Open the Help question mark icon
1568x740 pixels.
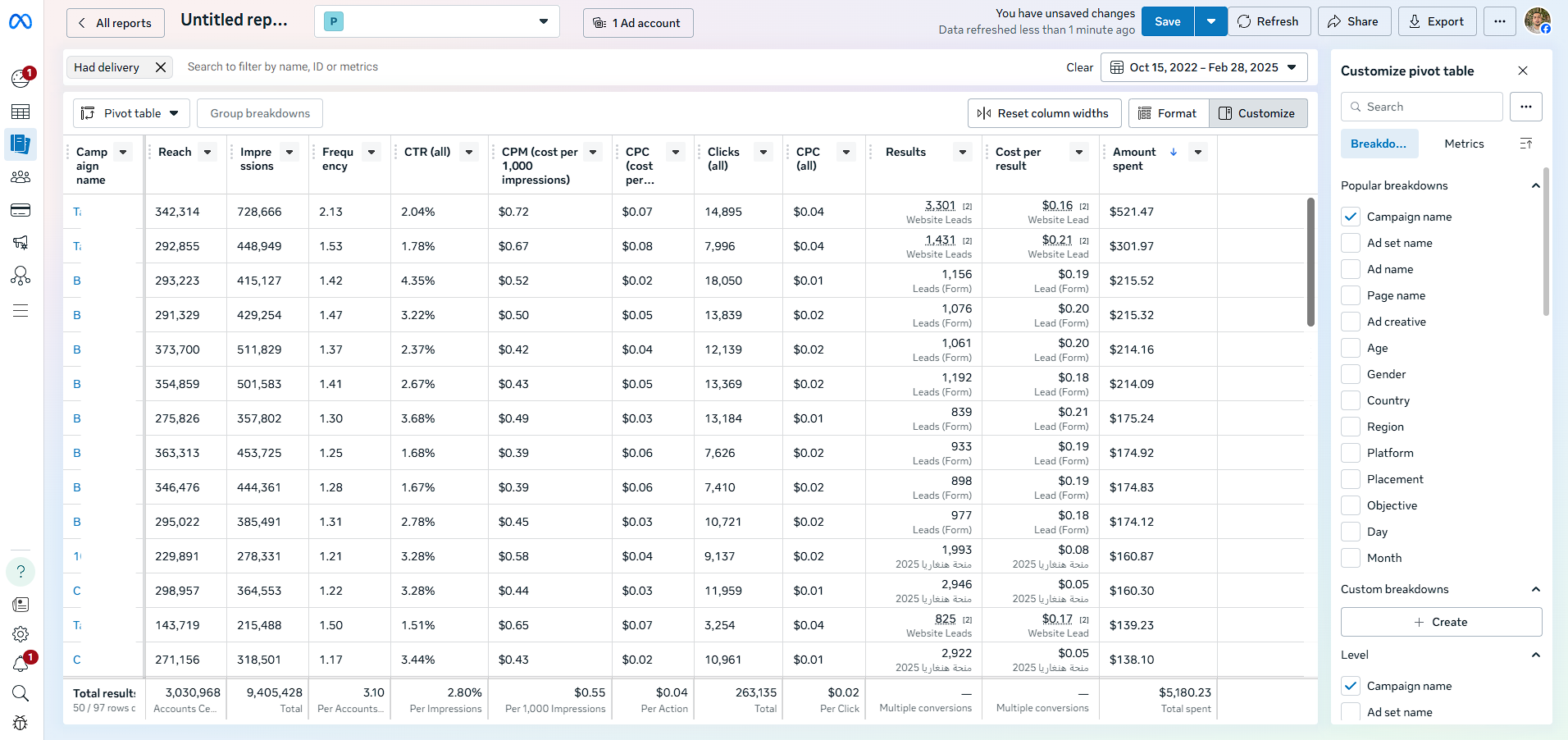click(x=21, y=572)
